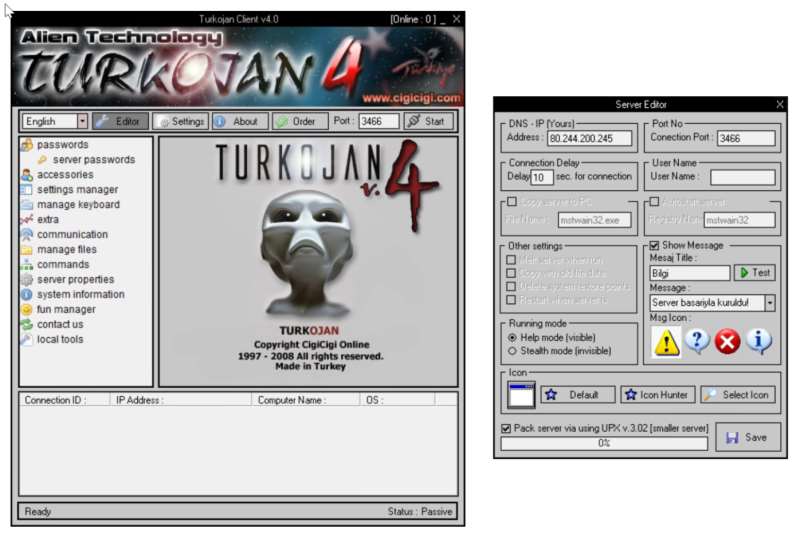
Task: Toggle first checkbox under Other settings
Action: coord(511,260)
